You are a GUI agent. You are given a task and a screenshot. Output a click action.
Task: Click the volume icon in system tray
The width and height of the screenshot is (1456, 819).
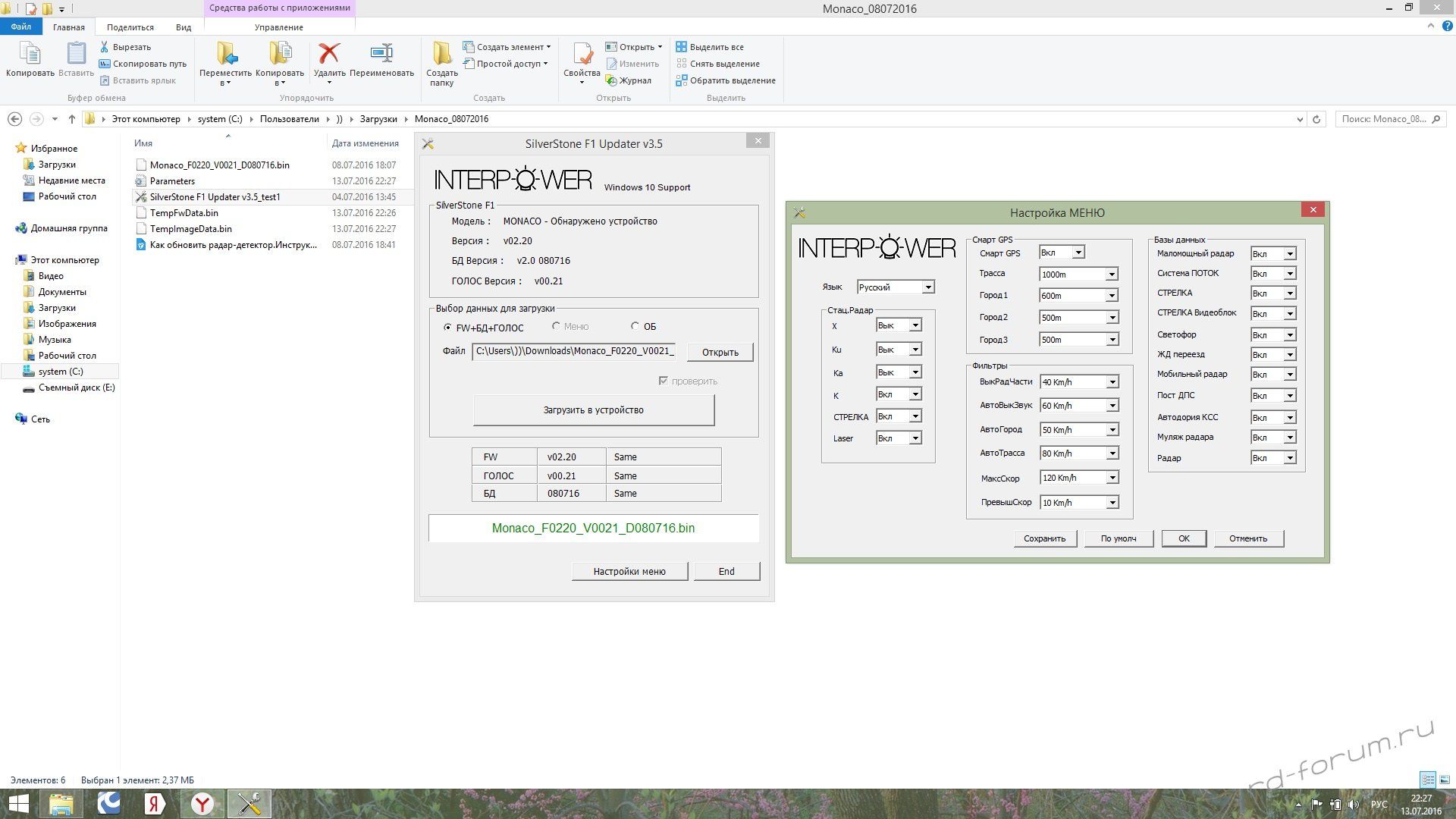pyautogui.click(x=1354, y=805)
